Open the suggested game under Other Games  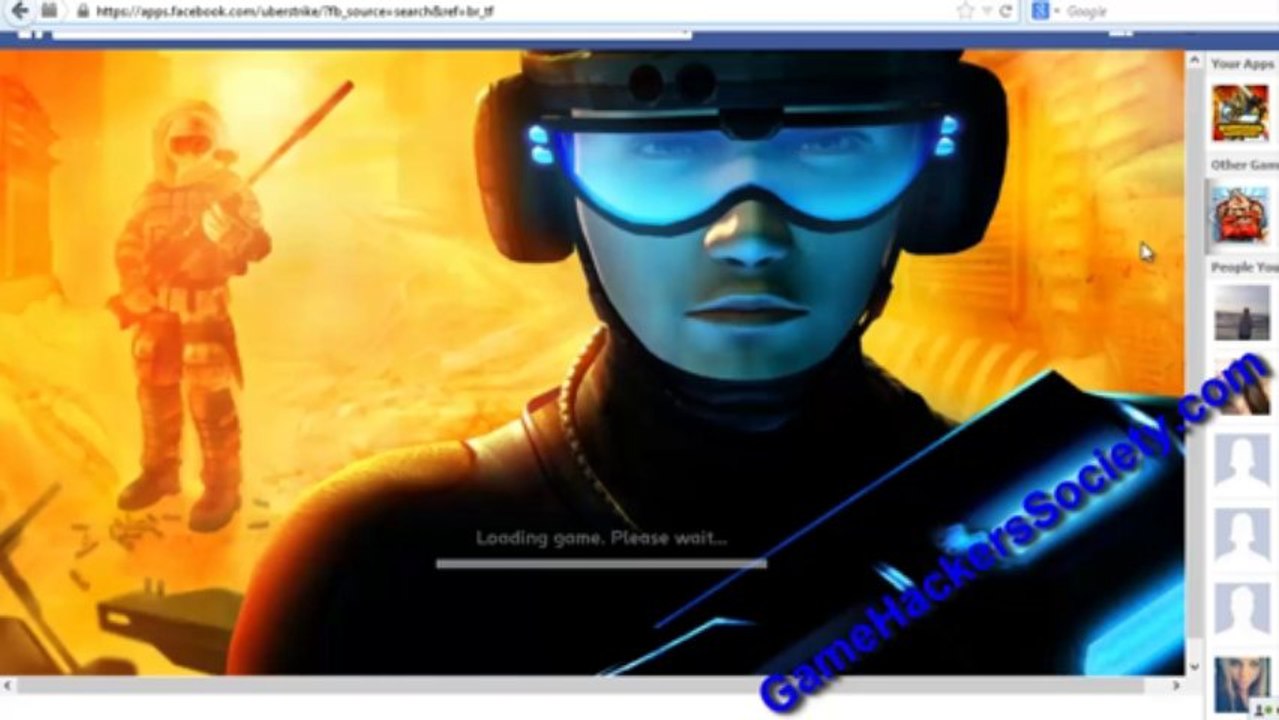tap(1240, 215)
